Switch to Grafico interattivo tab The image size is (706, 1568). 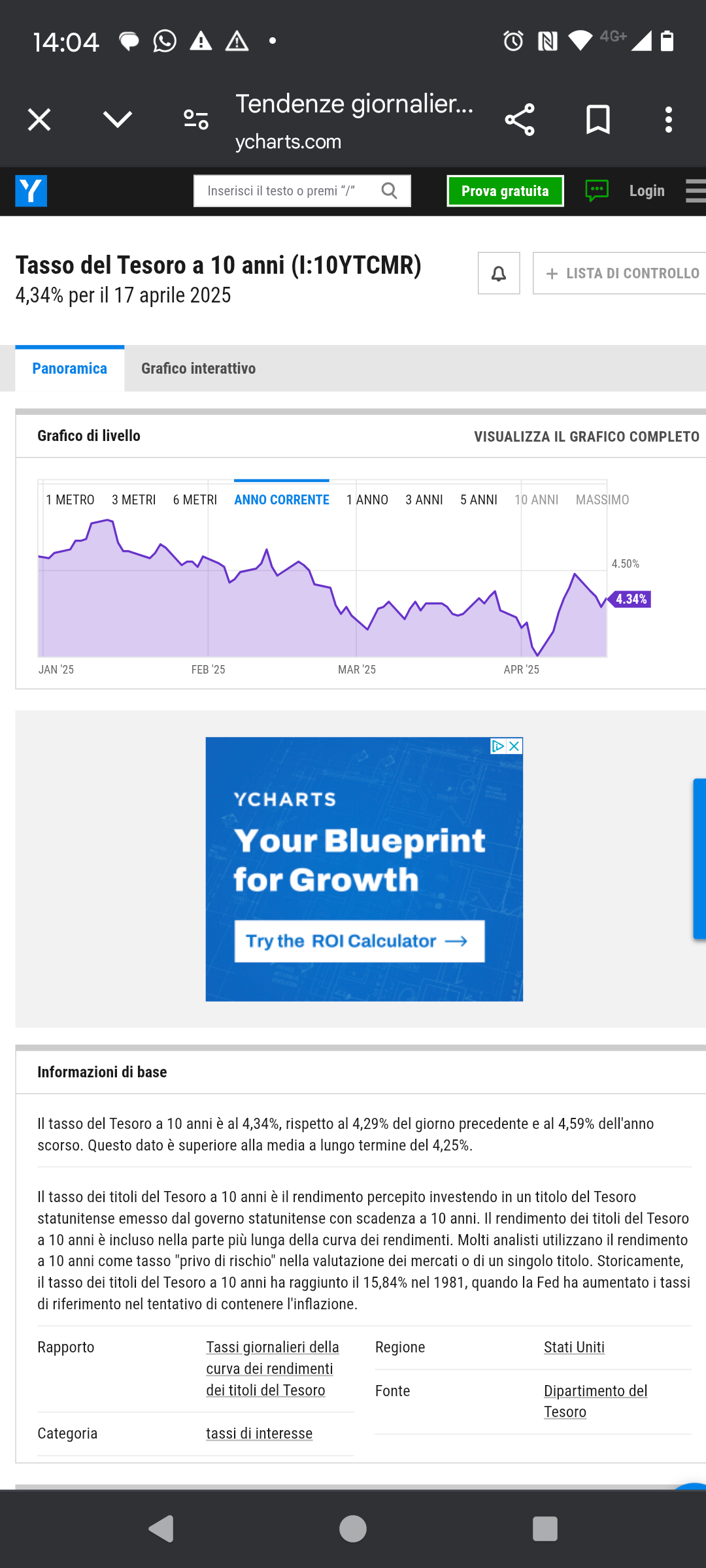pos(198,368)
